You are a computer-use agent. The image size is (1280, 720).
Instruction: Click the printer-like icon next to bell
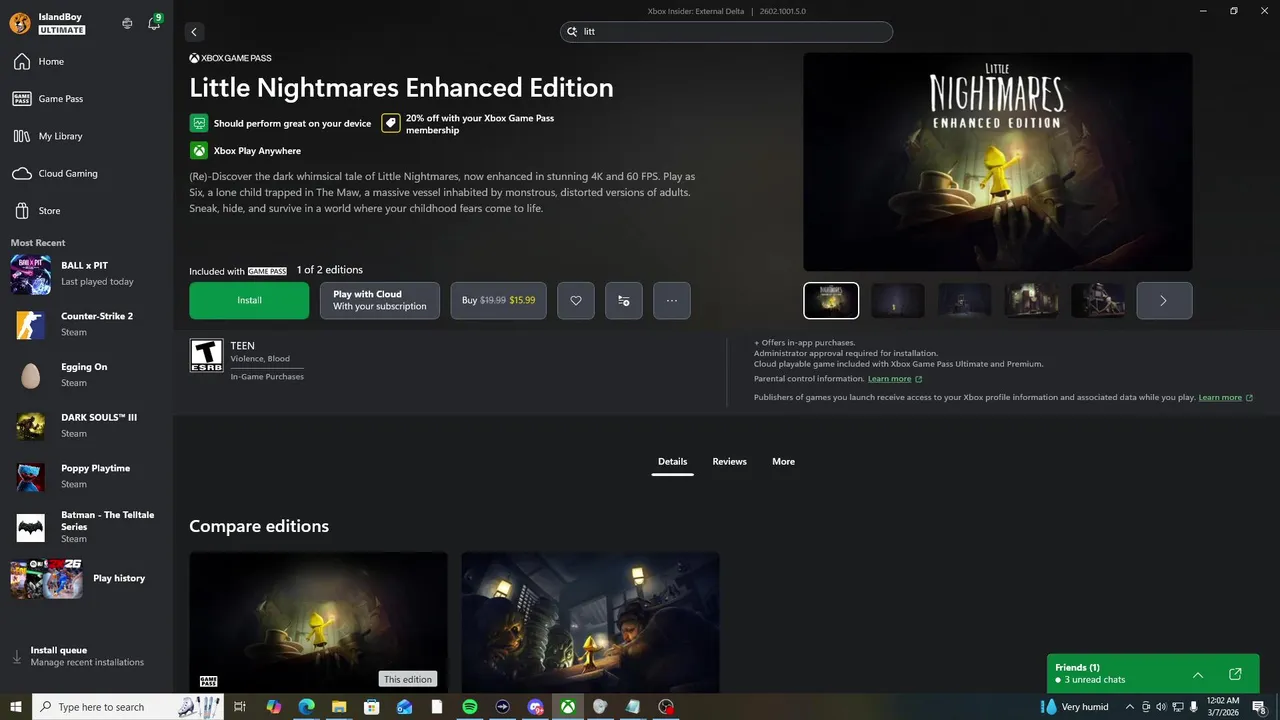coord(127,23)
